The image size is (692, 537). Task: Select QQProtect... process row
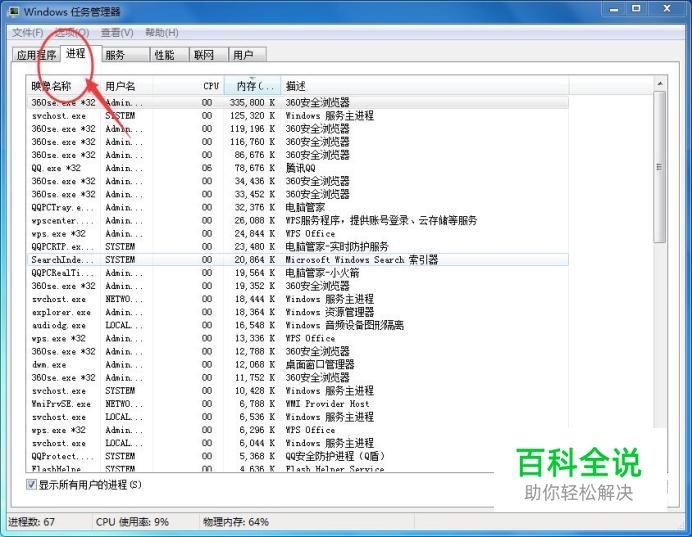297,456
